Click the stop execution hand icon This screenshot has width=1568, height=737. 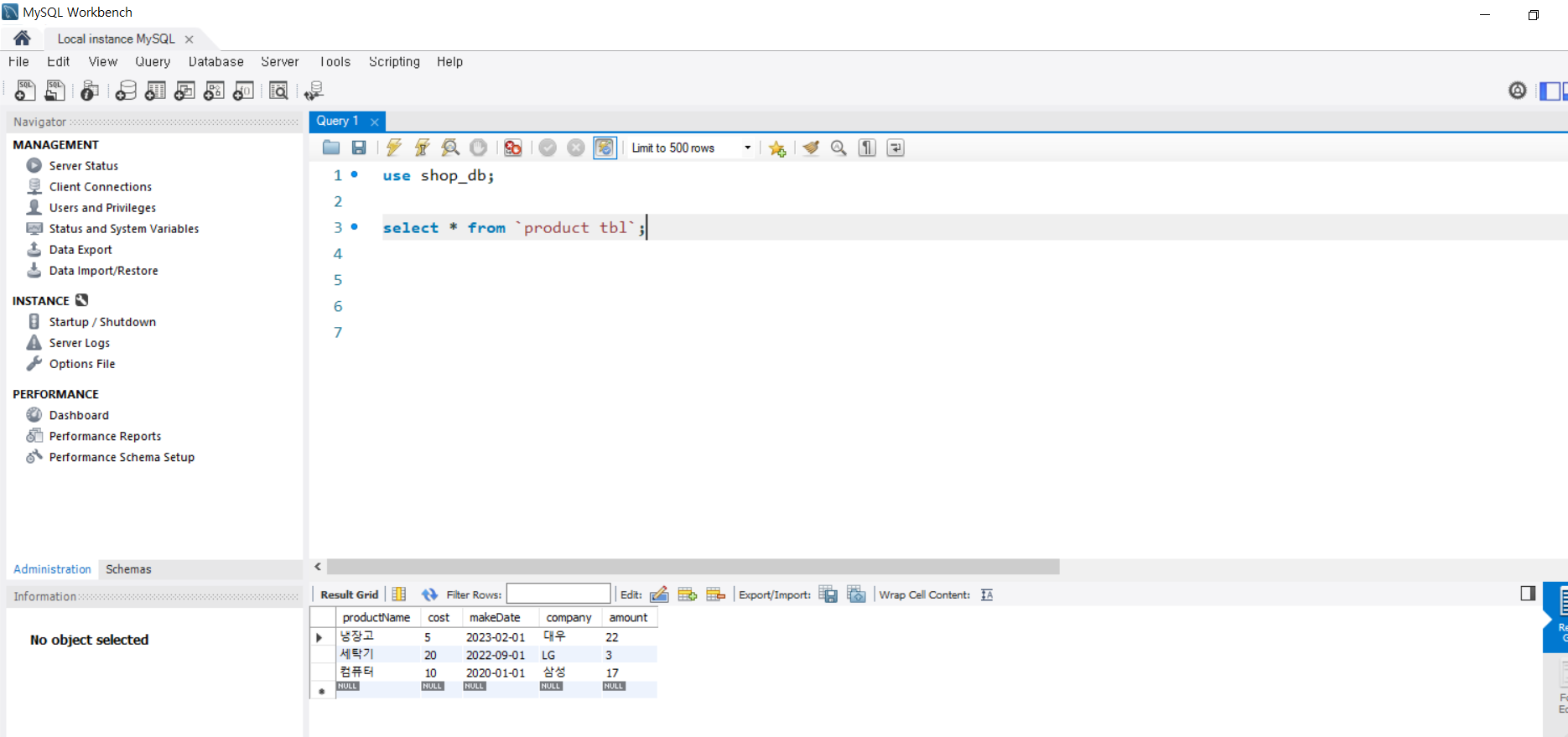478,148
